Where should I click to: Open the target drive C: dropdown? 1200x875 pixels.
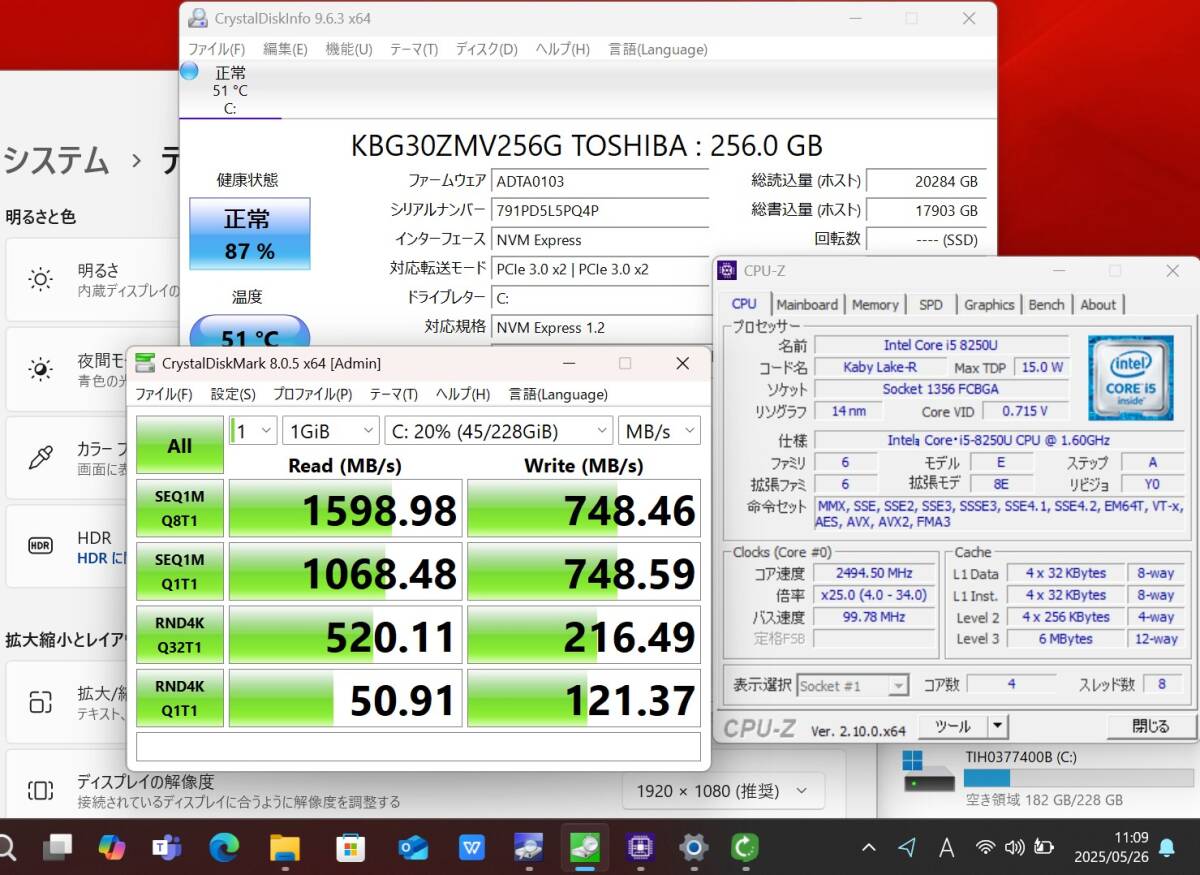498,431
